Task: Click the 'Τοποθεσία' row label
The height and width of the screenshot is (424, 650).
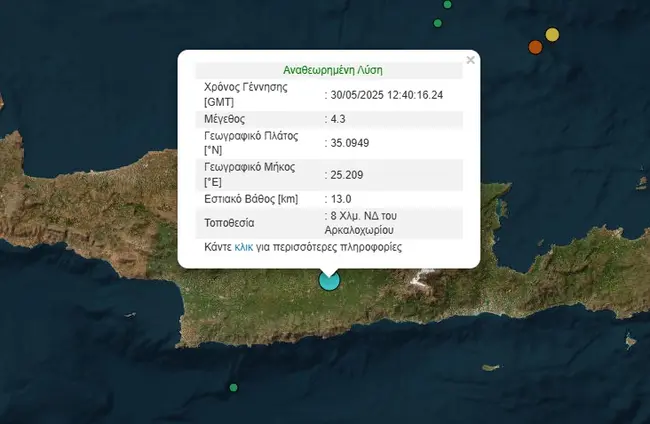Action: tap(231, 222)
